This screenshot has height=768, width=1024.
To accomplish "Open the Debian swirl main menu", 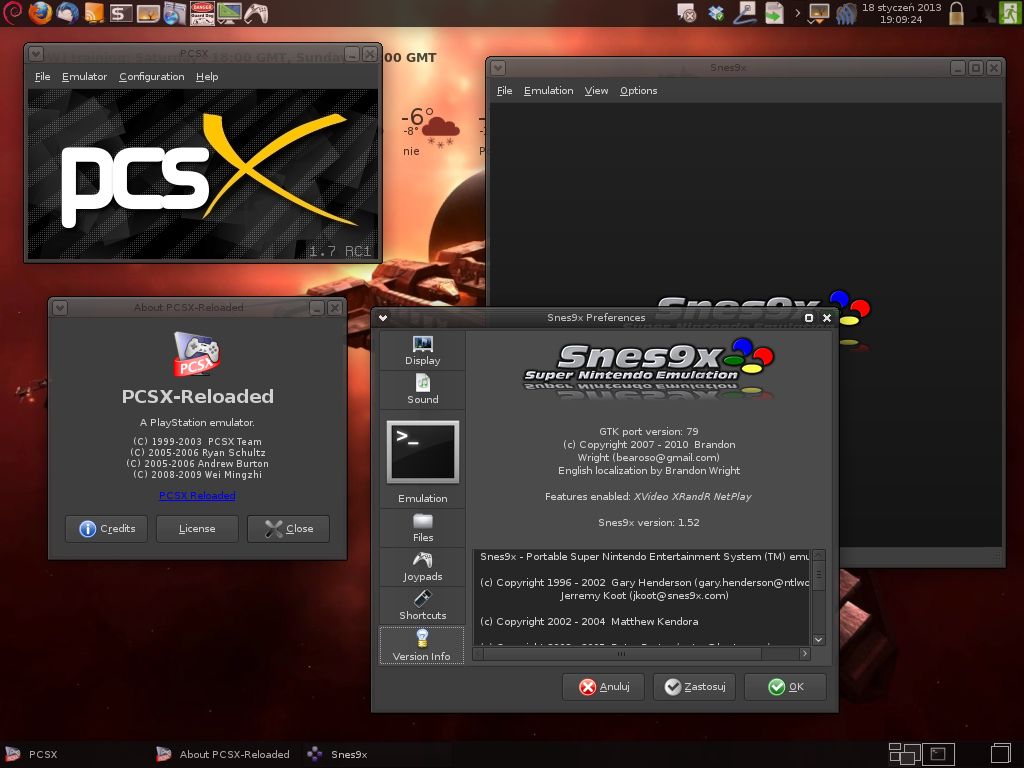I will pyautogui.click(x=12, y=12).
